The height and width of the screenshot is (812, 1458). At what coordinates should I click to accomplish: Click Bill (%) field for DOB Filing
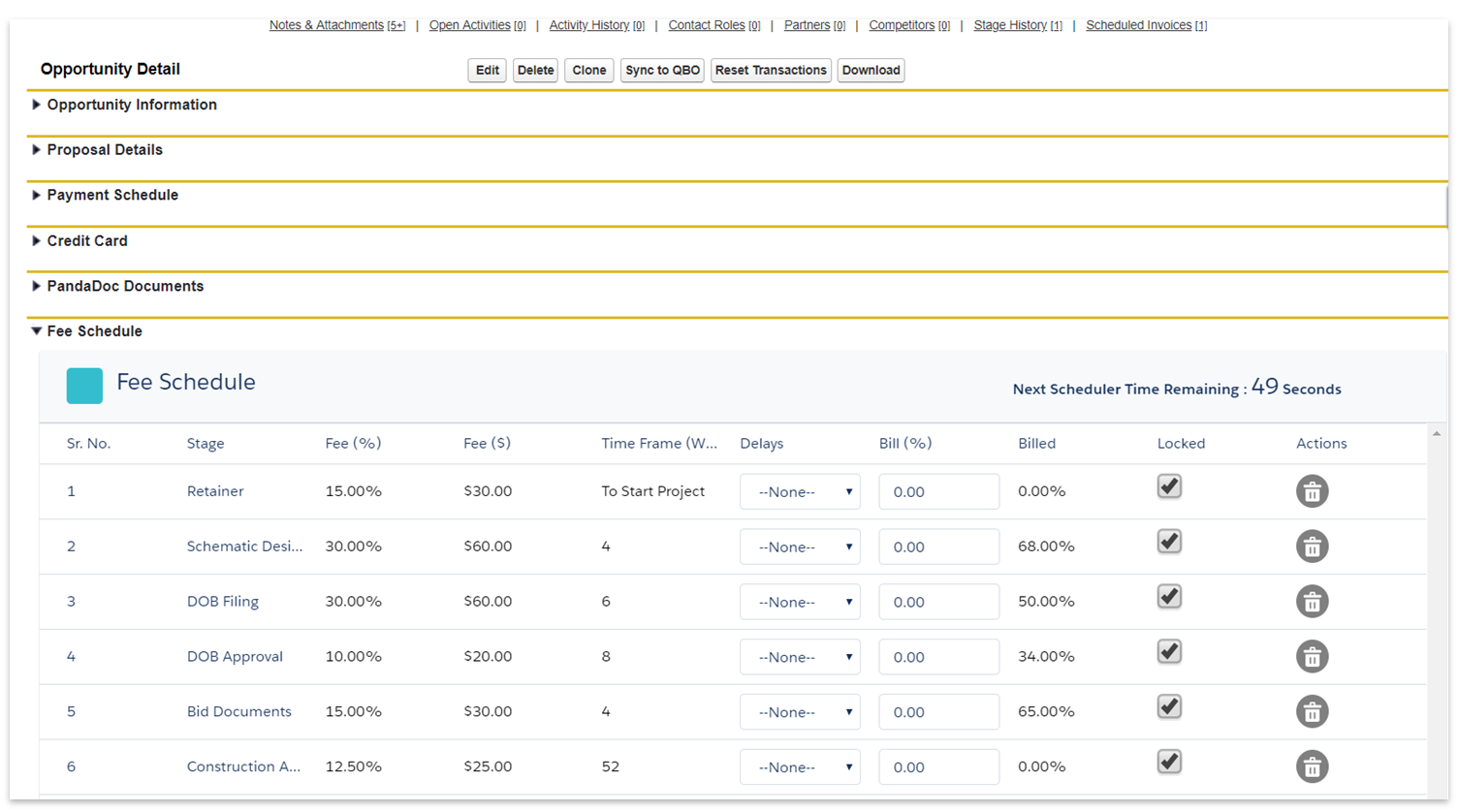point(938,602)
